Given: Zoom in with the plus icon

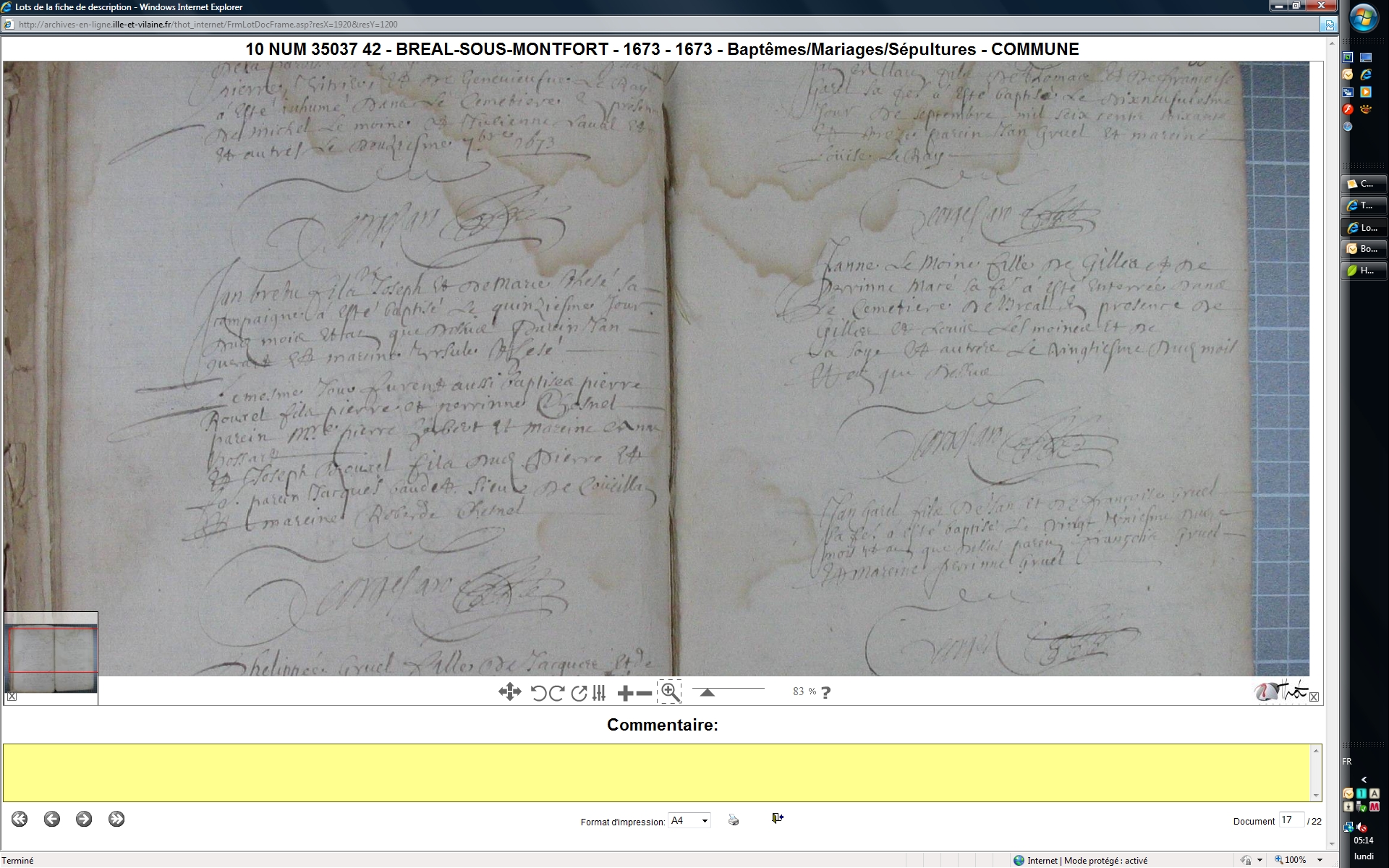Looking at the screenshot, I should pos(625,693).
